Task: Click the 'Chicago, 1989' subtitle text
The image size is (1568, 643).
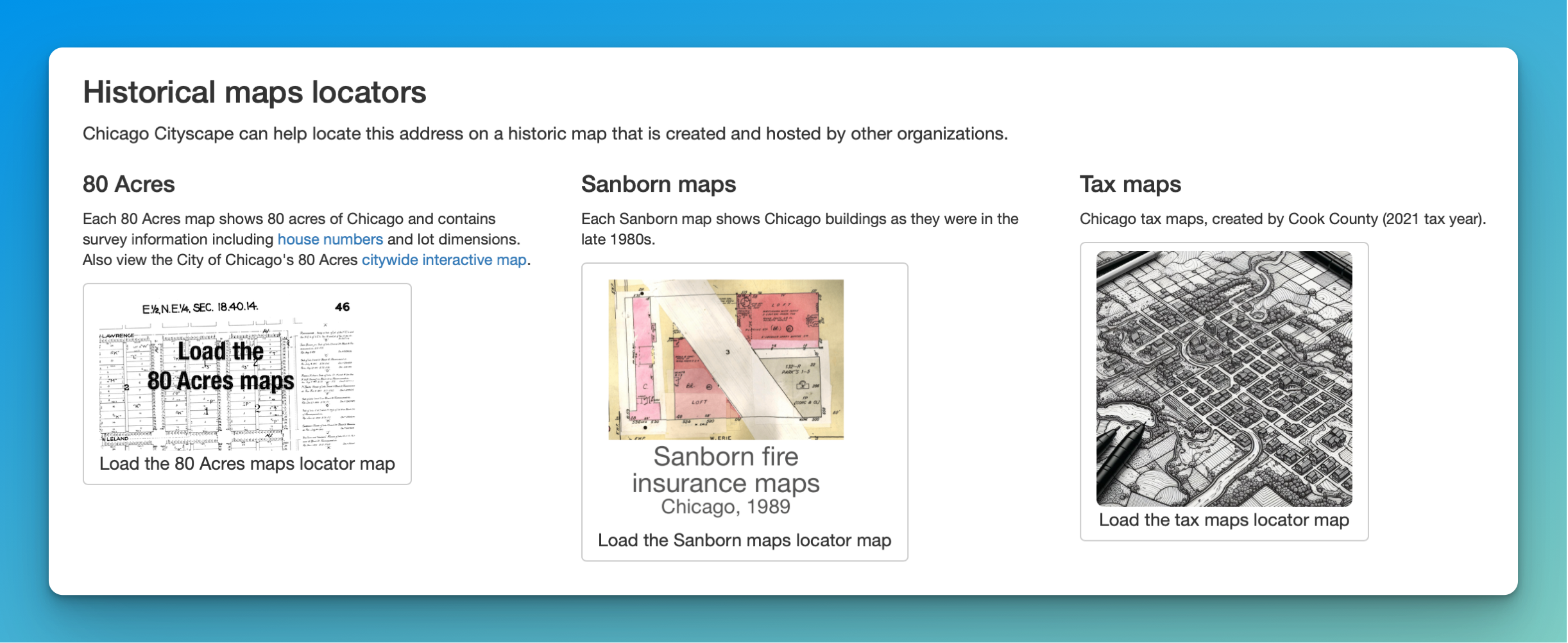Action: 726,507
